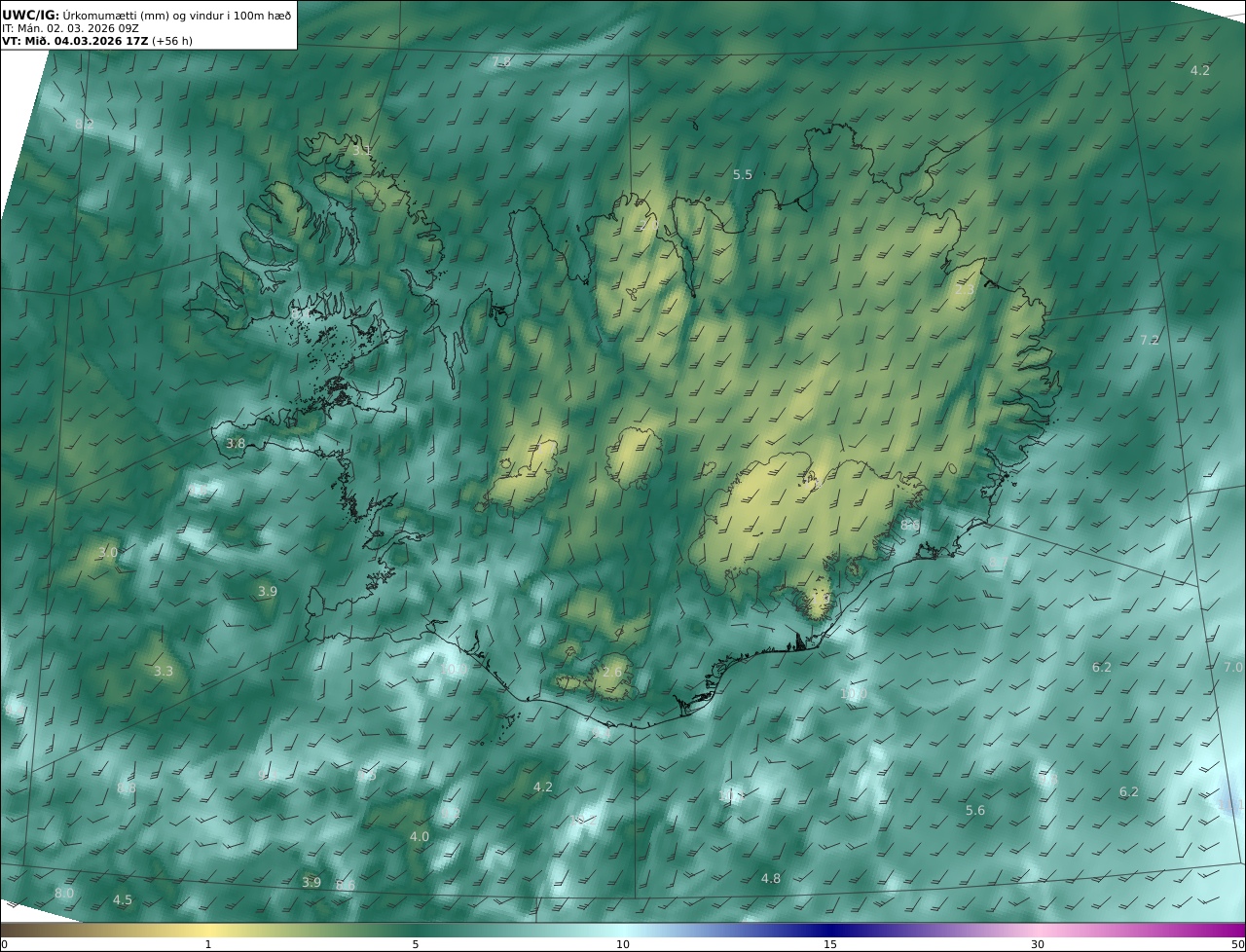The width and height of the screenshot is (1246, 952).
Task: Select the 'IT: Mán. 02. 03. 2026 09Z' line
Action: coord(70,28)
